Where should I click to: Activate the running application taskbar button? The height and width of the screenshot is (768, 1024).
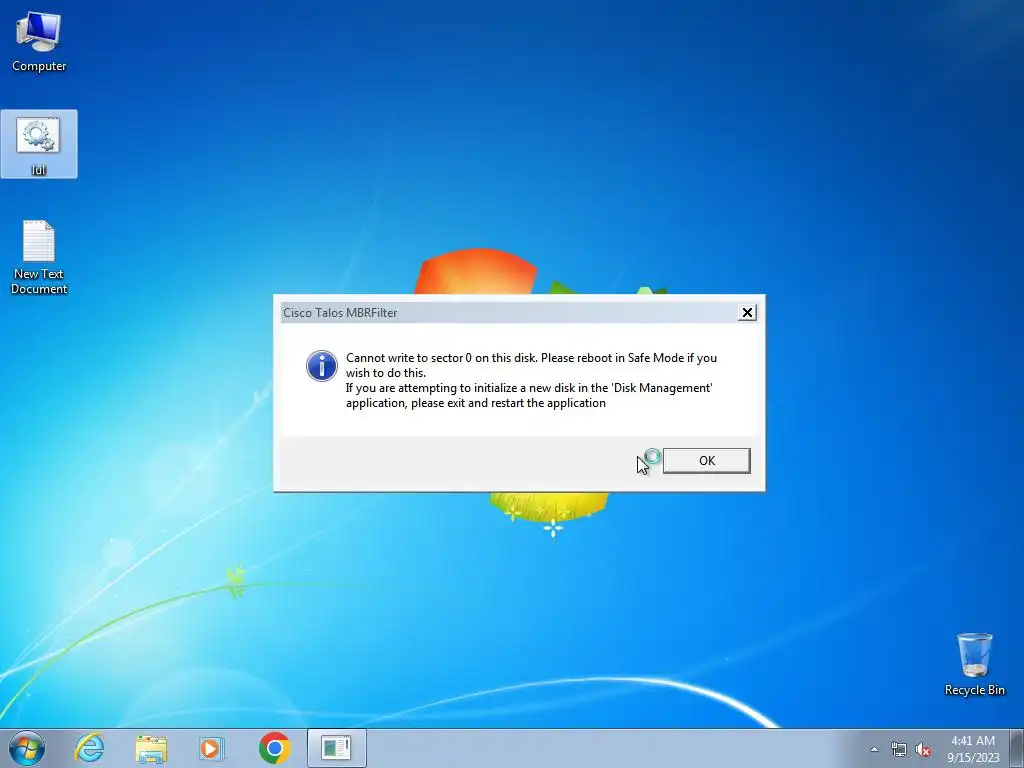(336, 748)
